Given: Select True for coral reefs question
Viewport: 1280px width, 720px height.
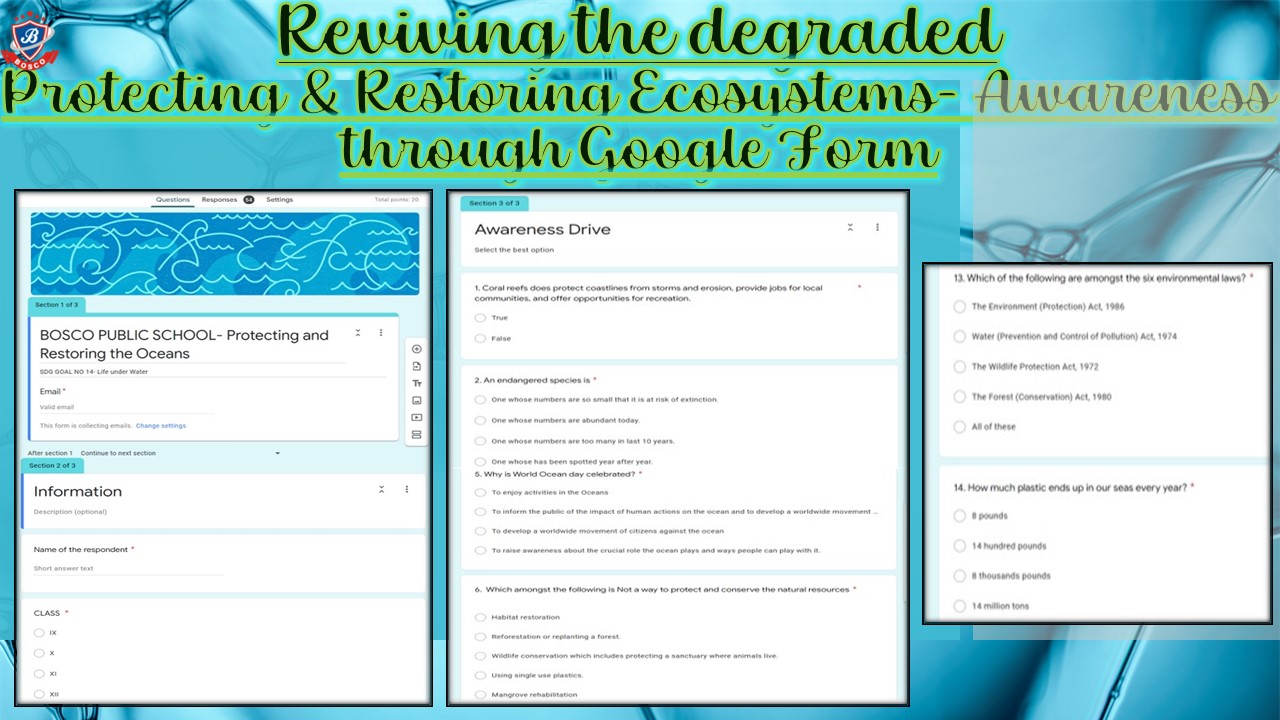Looking at the screenshot, I should click(480, 318).
